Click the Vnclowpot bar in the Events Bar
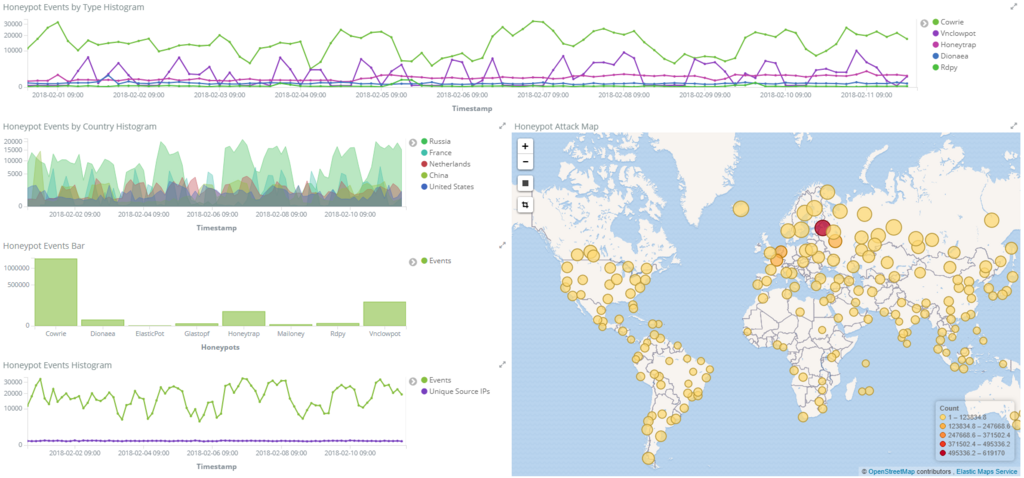The height and width of the screenshot is (478, 1024). pyautogui.click(x=384, y=313)
